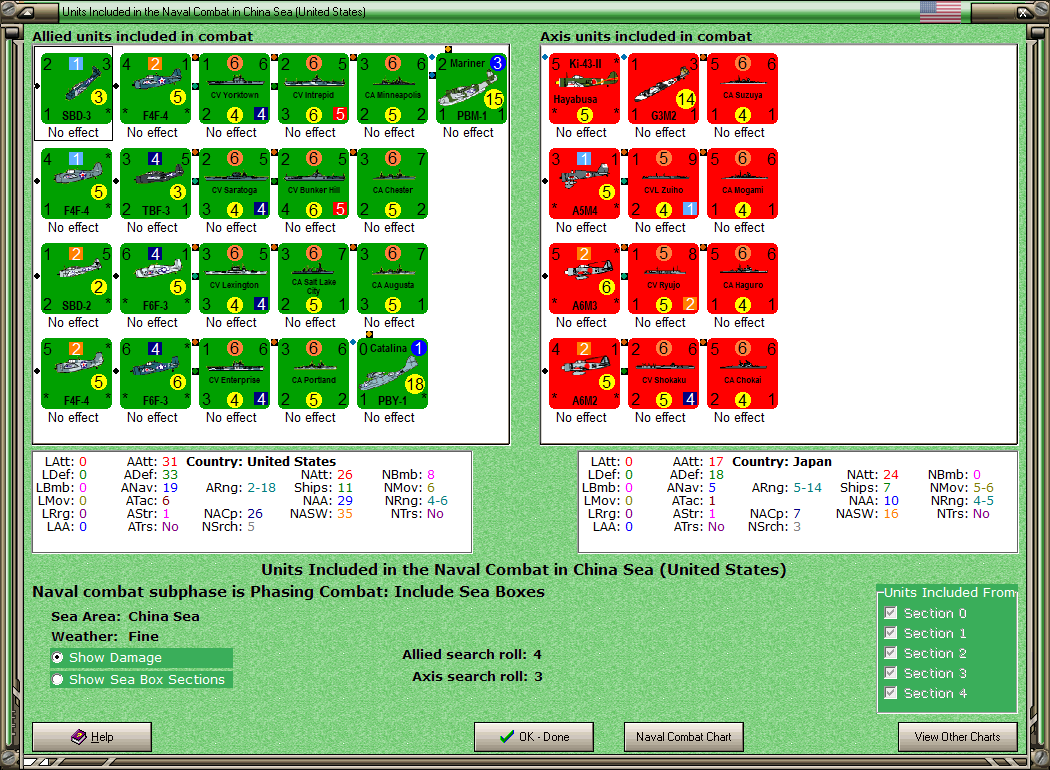Screen dimensions: 1050x770
Task: Select the CV Intrepid carrier unit
Action: click(313, 88)
